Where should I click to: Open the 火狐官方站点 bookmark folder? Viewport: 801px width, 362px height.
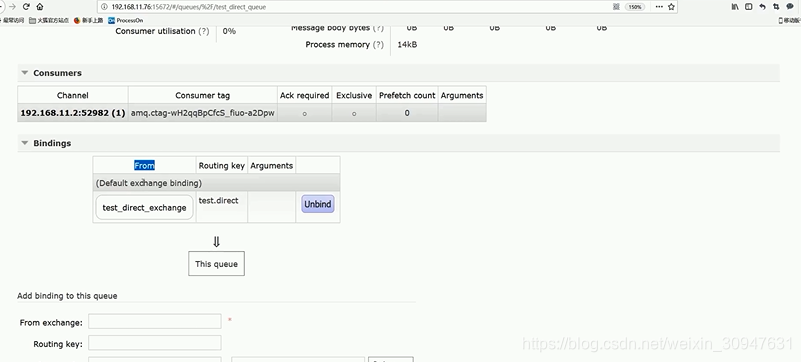tap(49, 20)
